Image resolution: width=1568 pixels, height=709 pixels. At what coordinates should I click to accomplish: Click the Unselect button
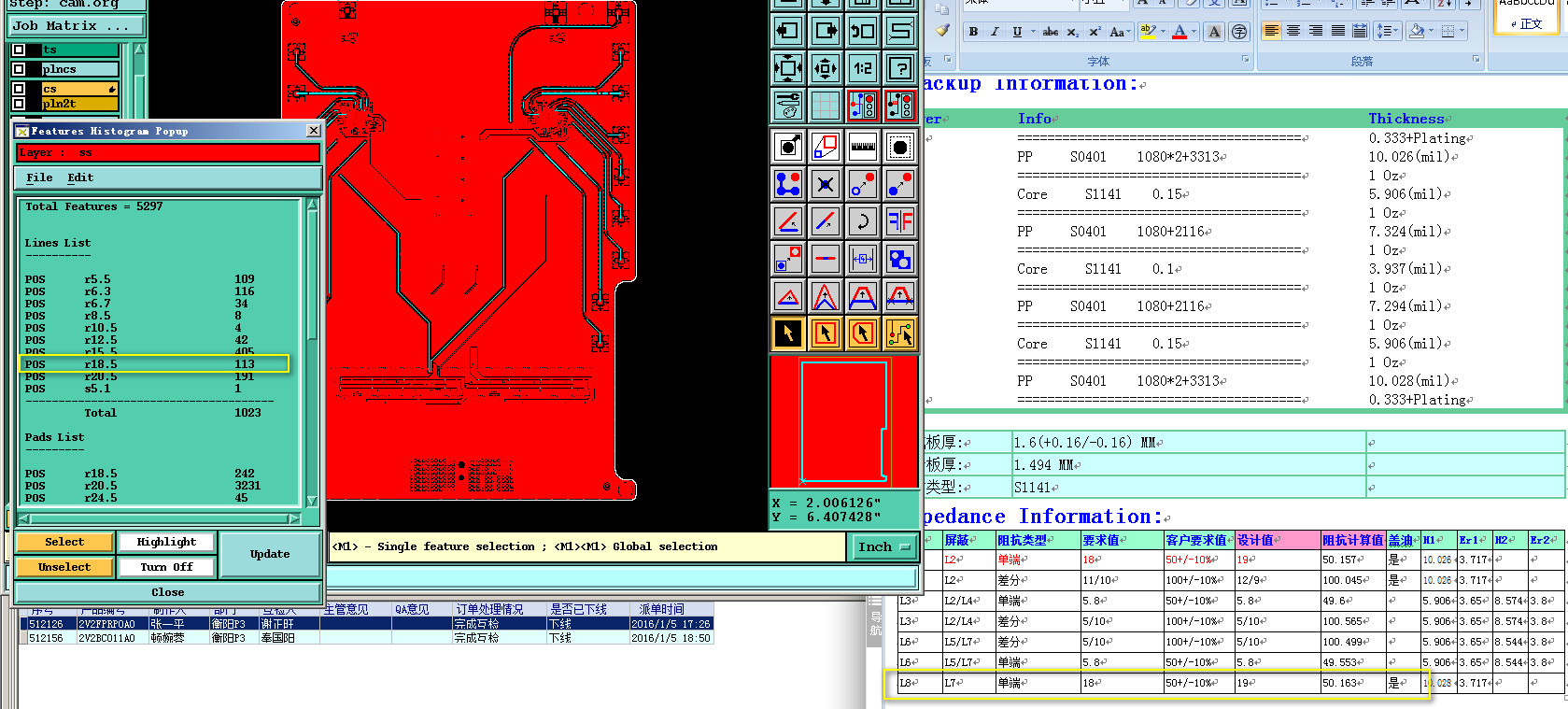click(64, 567)
